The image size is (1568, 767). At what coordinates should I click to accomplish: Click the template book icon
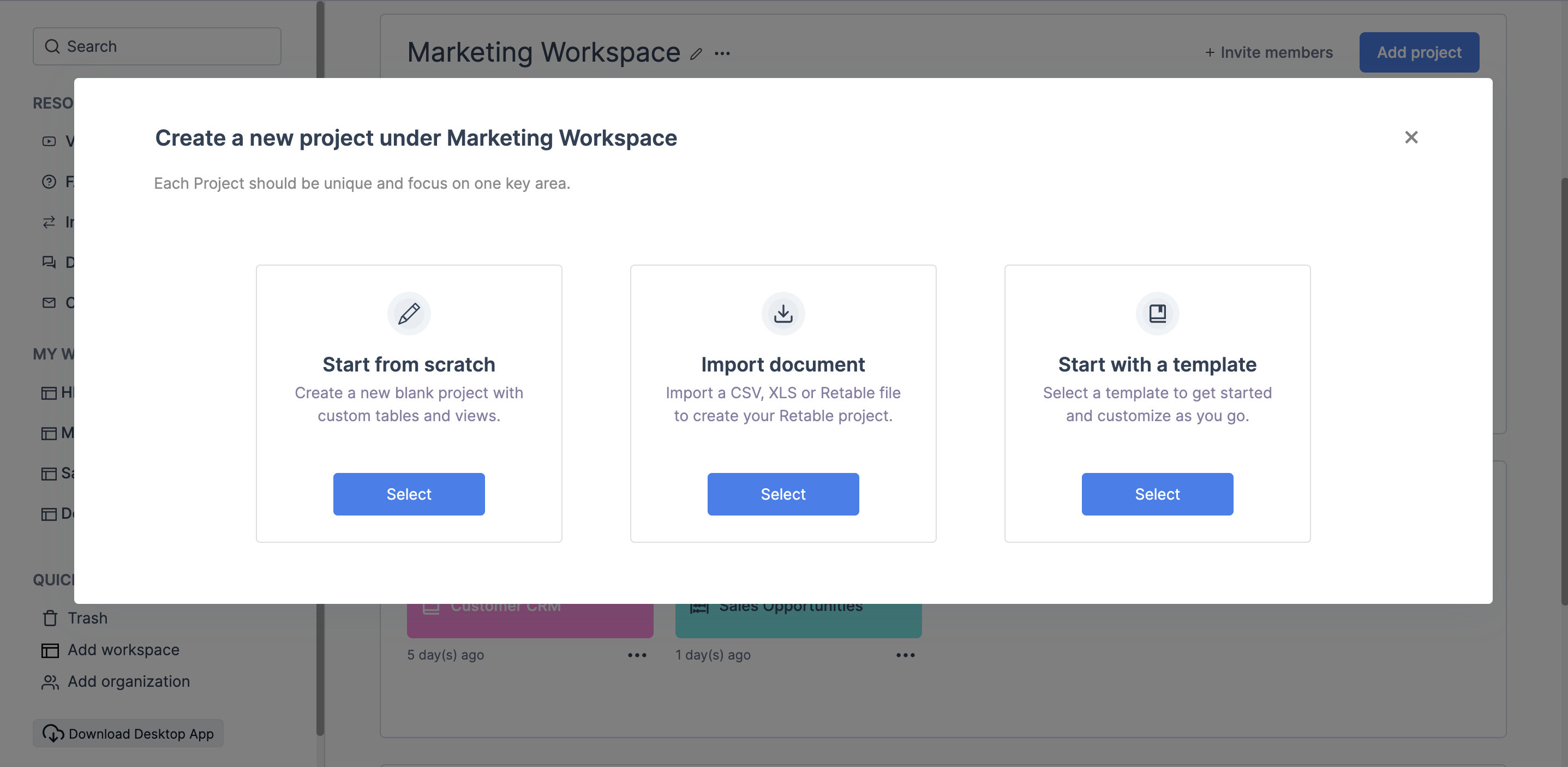[1157, 314]
